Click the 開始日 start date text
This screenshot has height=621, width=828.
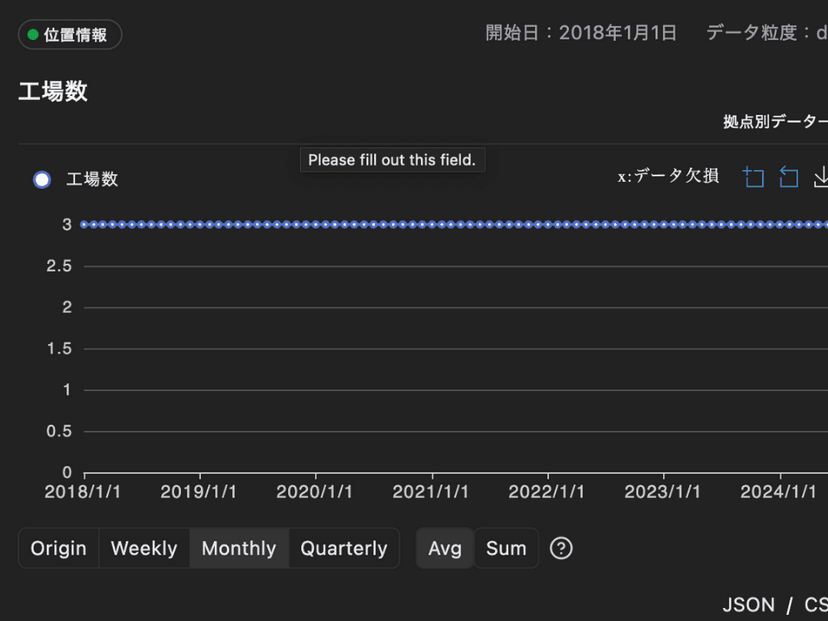click(x=581, y=33)
